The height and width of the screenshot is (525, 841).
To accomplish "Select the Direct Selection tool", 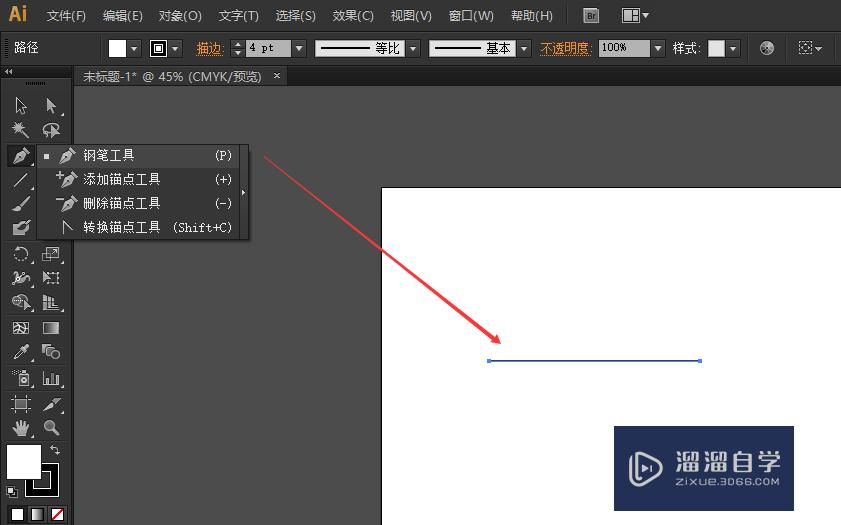I will (x=51, y=106).
